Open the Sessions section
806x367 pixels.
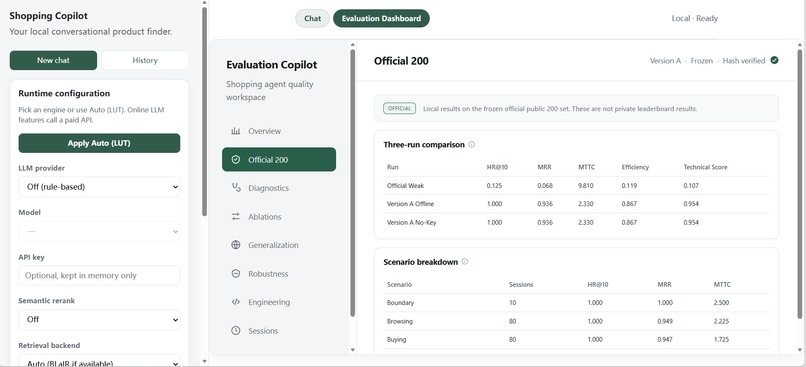pos(279,331)
